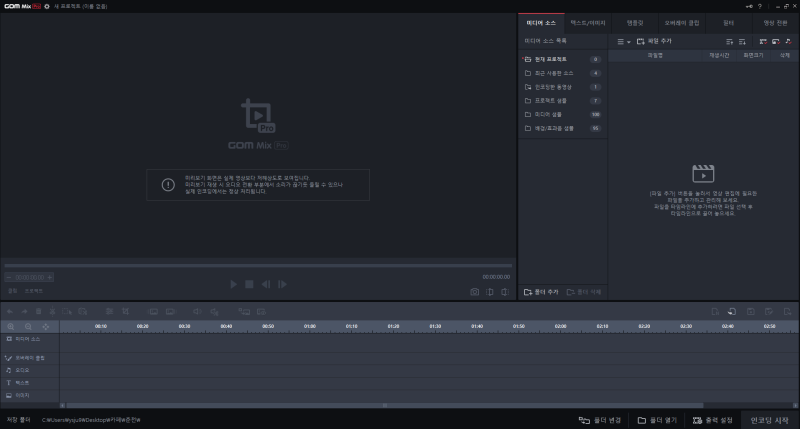This screenshot has width=800, height=429.
Task: Toggle image file filter icon with checkmark
Action: point(776,41)
